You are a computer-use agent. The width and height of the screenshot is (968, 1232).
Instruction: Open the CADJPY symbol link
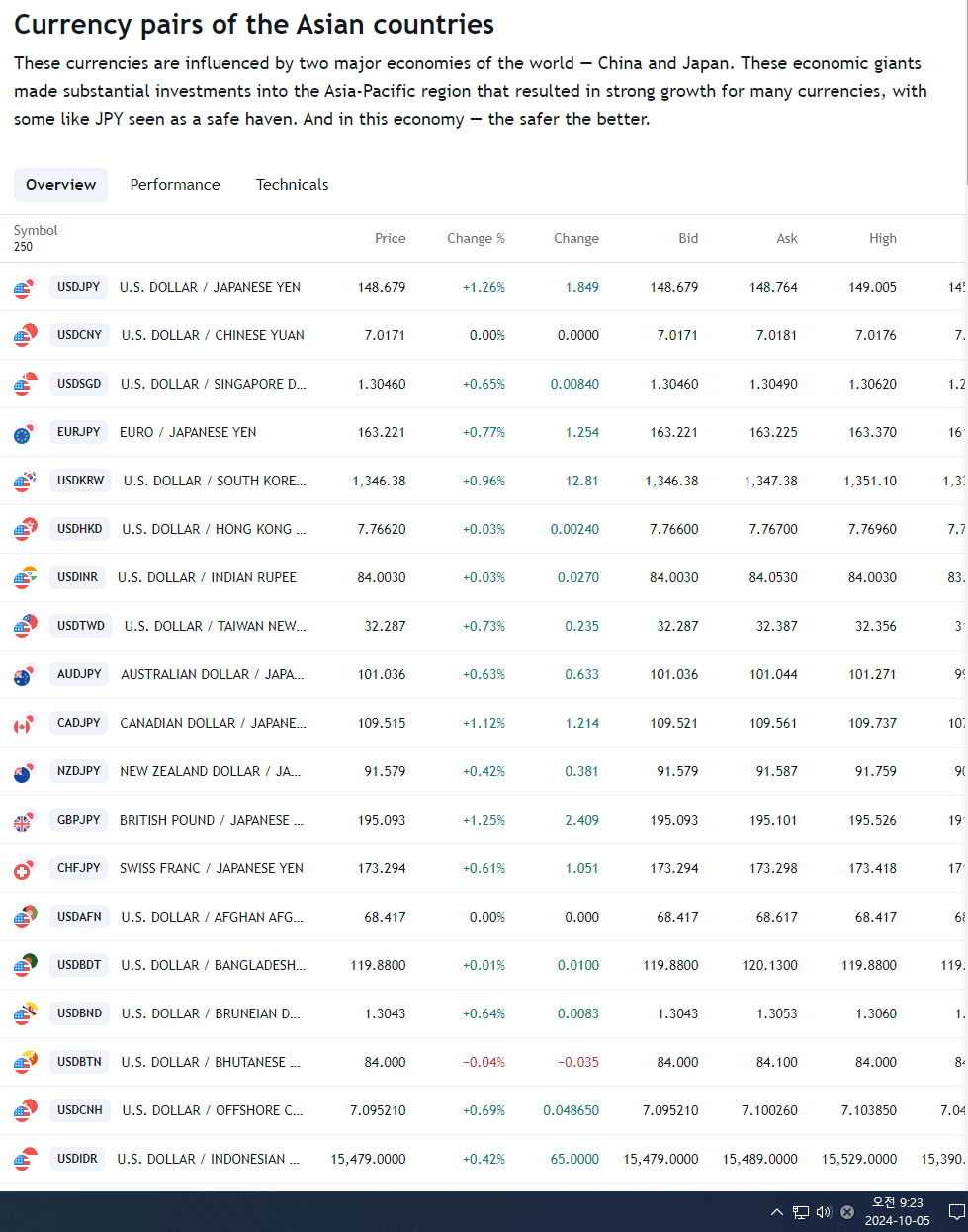click(x=79, y=723)
